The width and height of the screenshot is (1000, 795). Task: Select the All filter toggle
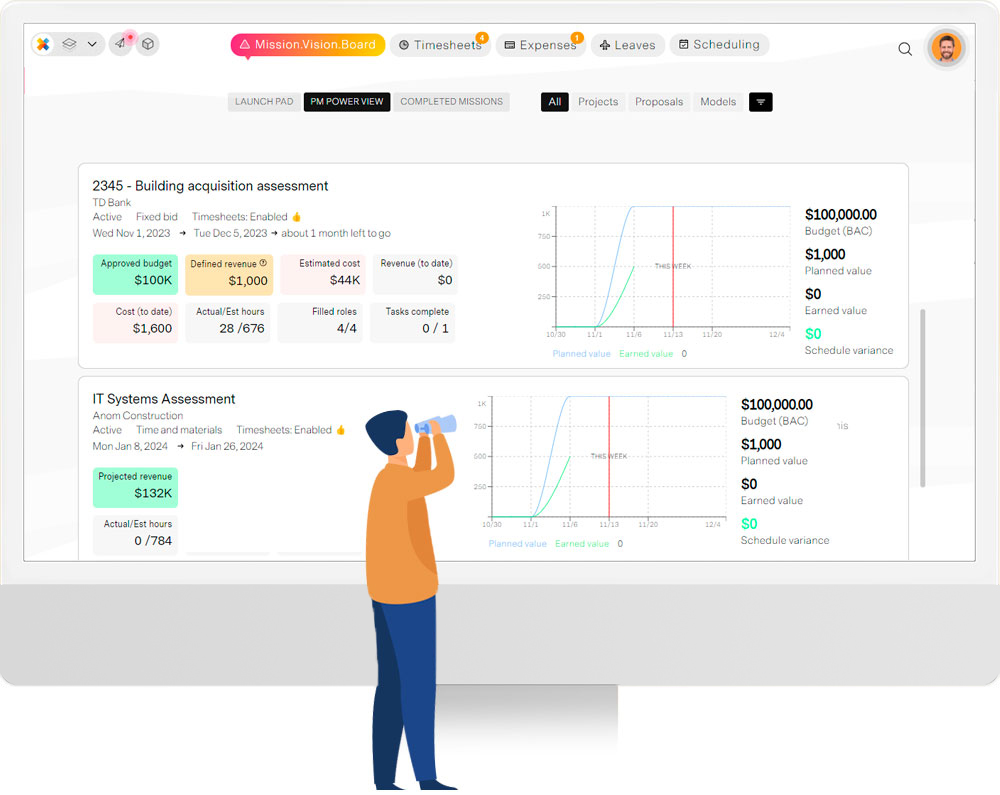coord(555,101)
